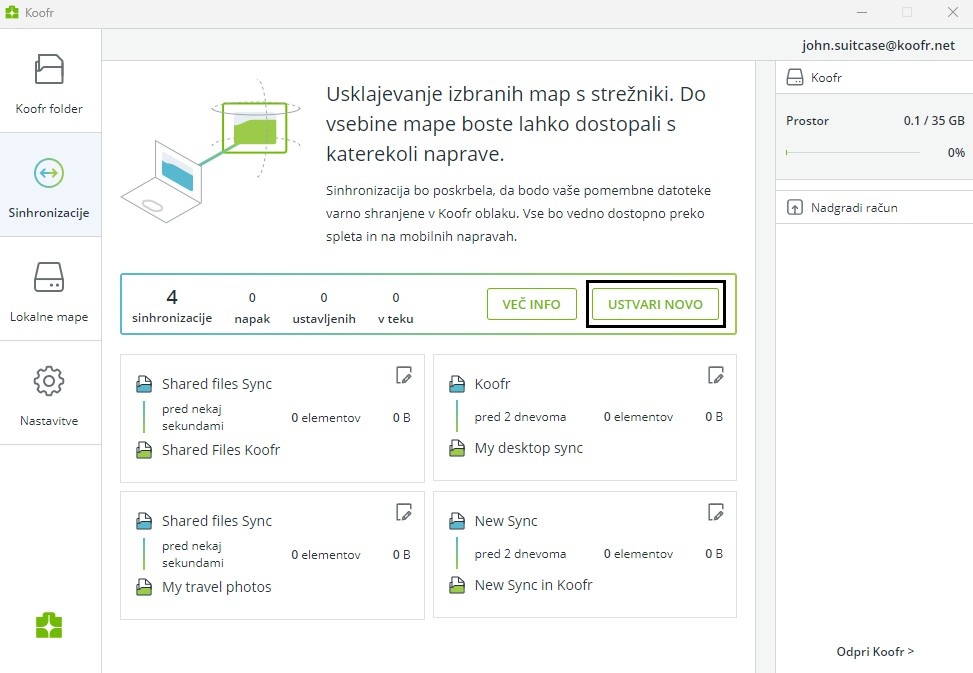Click green file icon beside My desktop sync

pyautogui.click(x=457, y=448)
